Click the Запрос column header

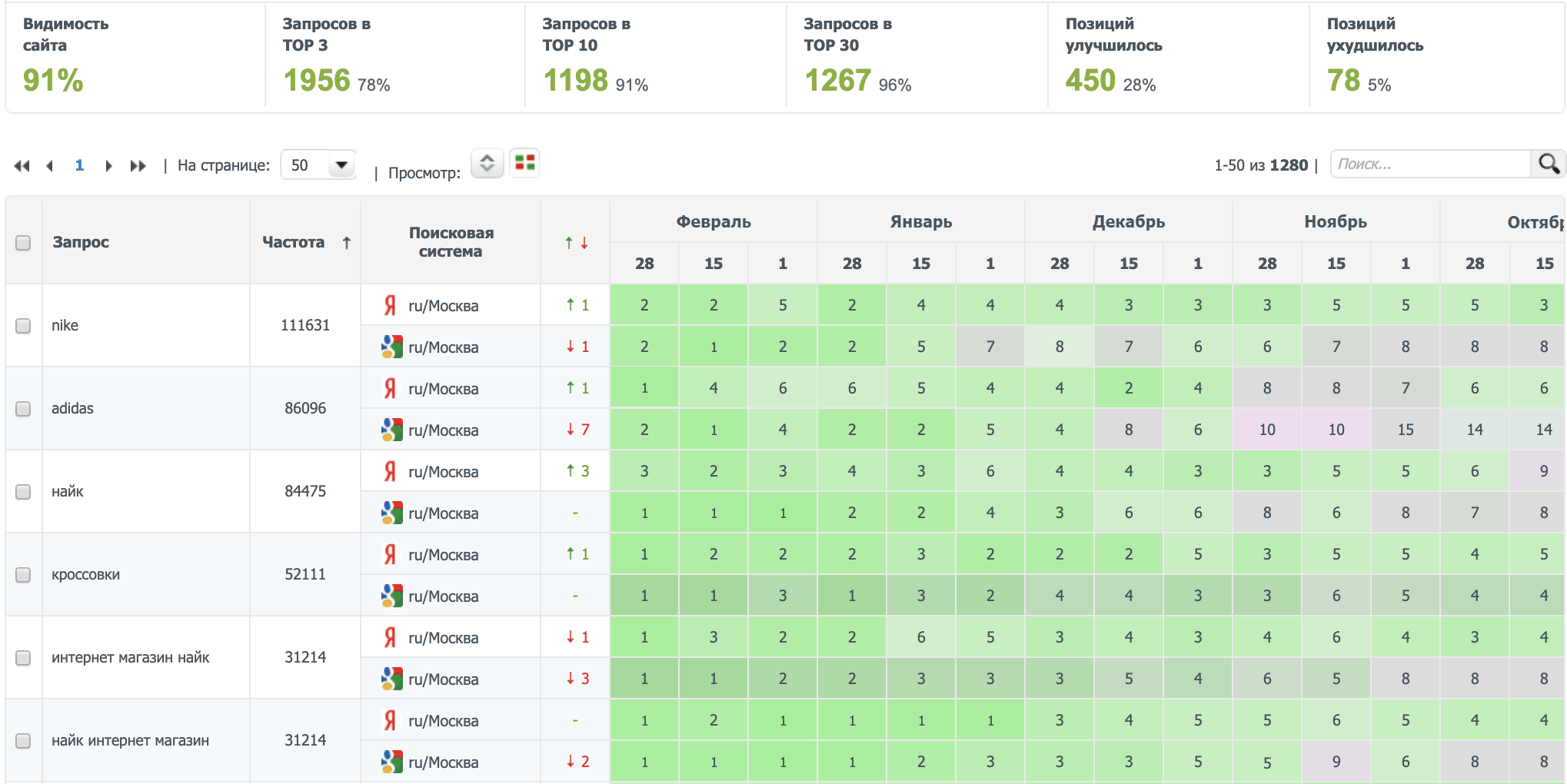(81, 242)
